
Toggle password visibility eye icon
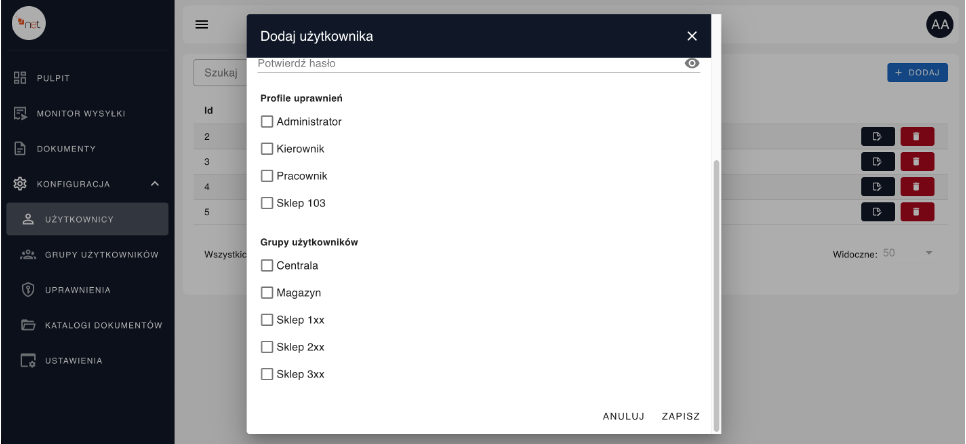click(x=691, y=63)
